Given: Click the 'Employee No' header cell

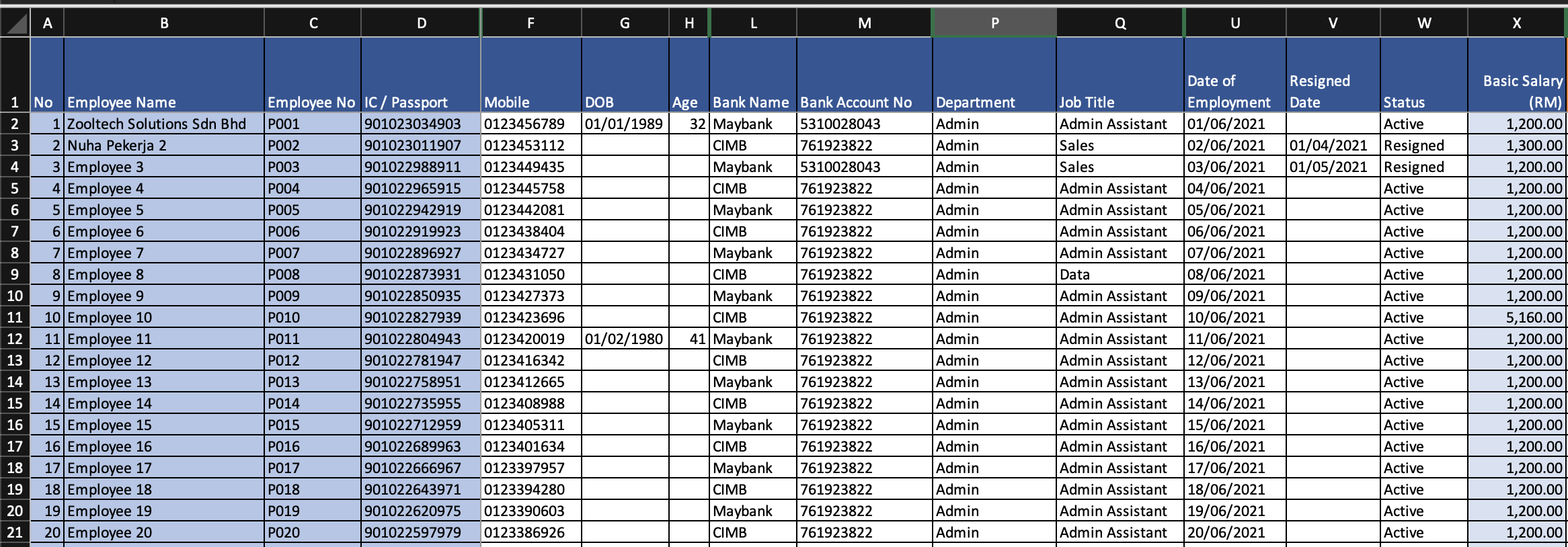Looking at the screenshot, I should coord(313,75).
